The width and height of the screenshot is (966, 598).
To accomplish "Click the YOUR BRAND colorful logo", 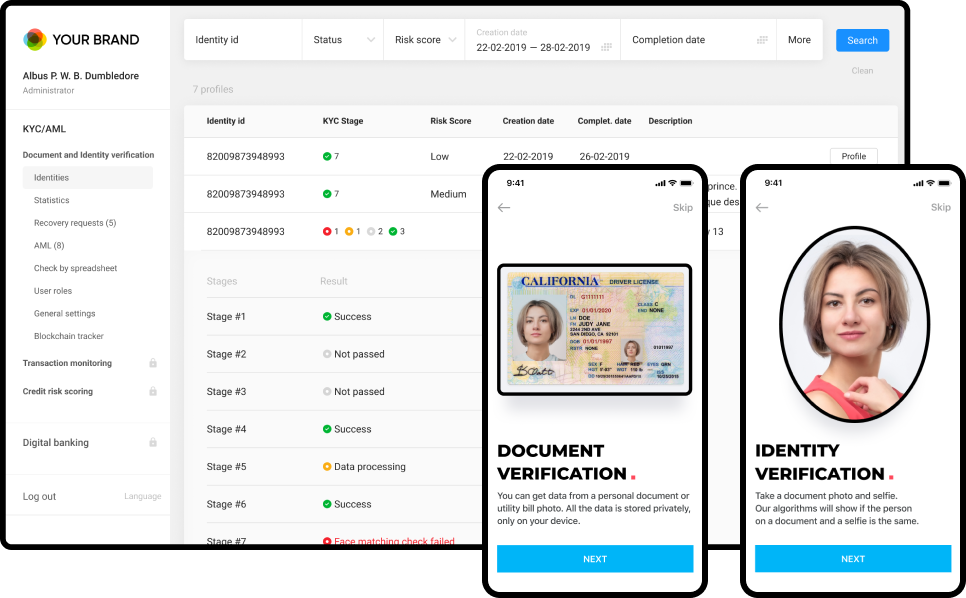I will [x=34, y=39].
